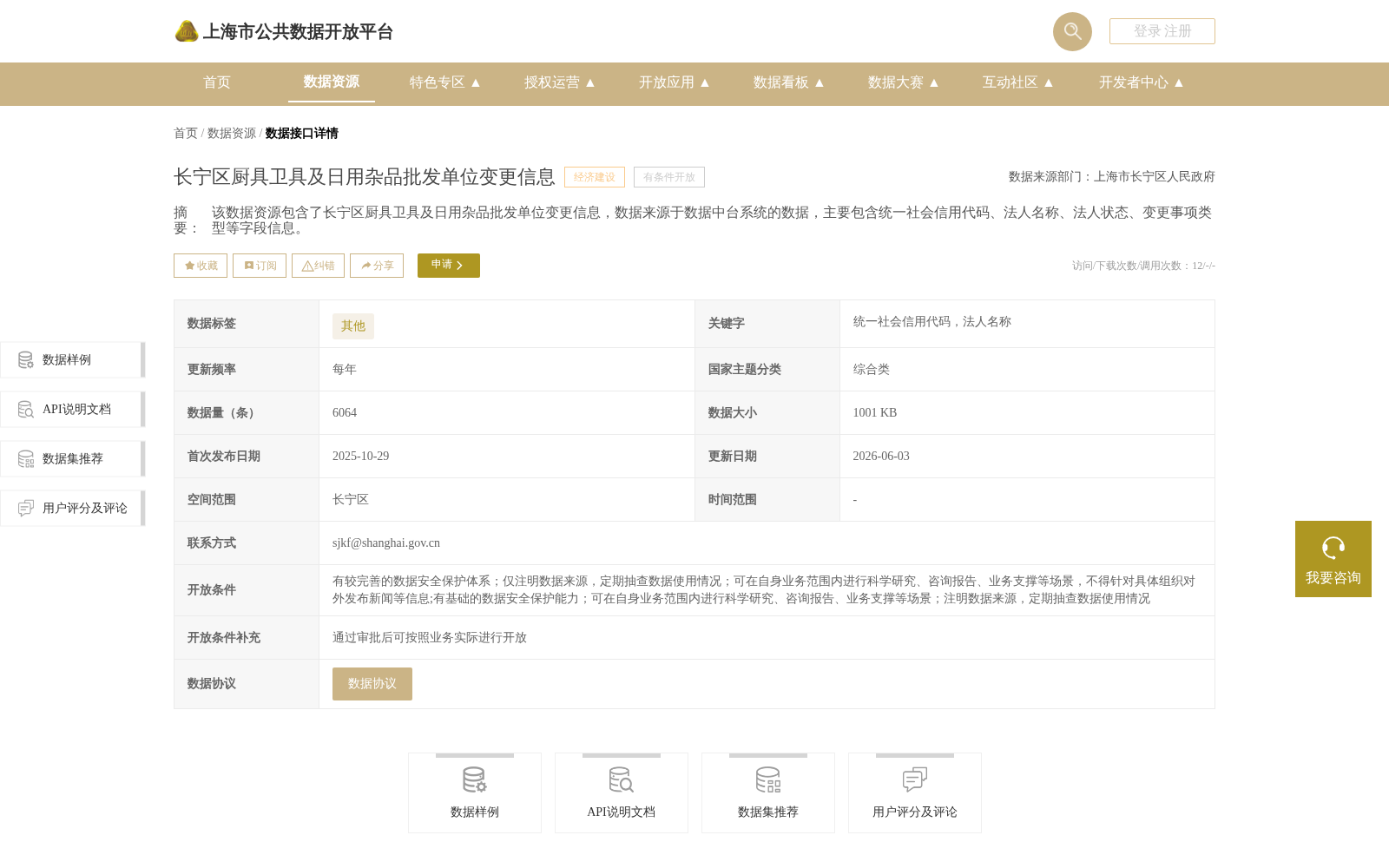The image size is (1389, 868).
Task: Click the 1001 KB data size value
Action: click(875, 413)
